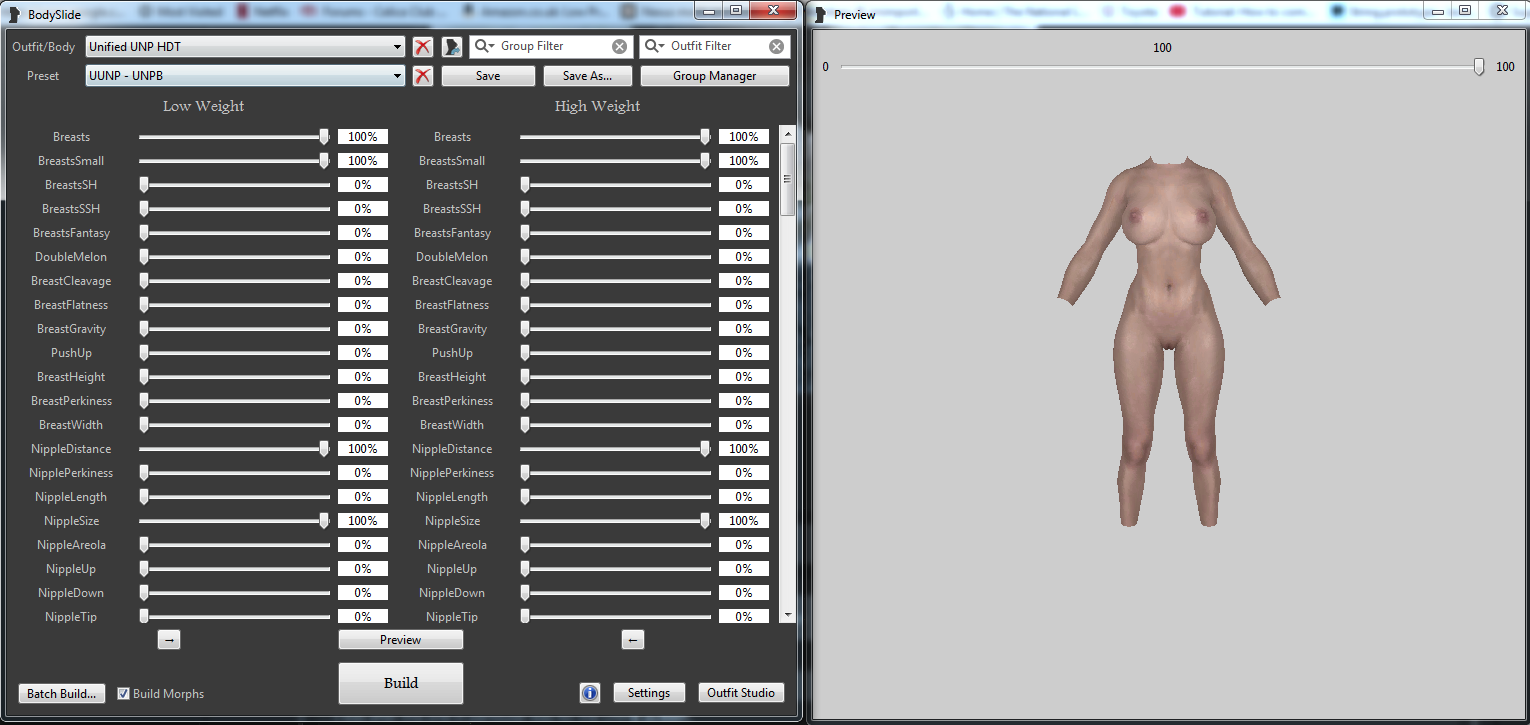This screenshot has height=725, width=1530.
Task: Click the Preview button
Action: (401, 640)
